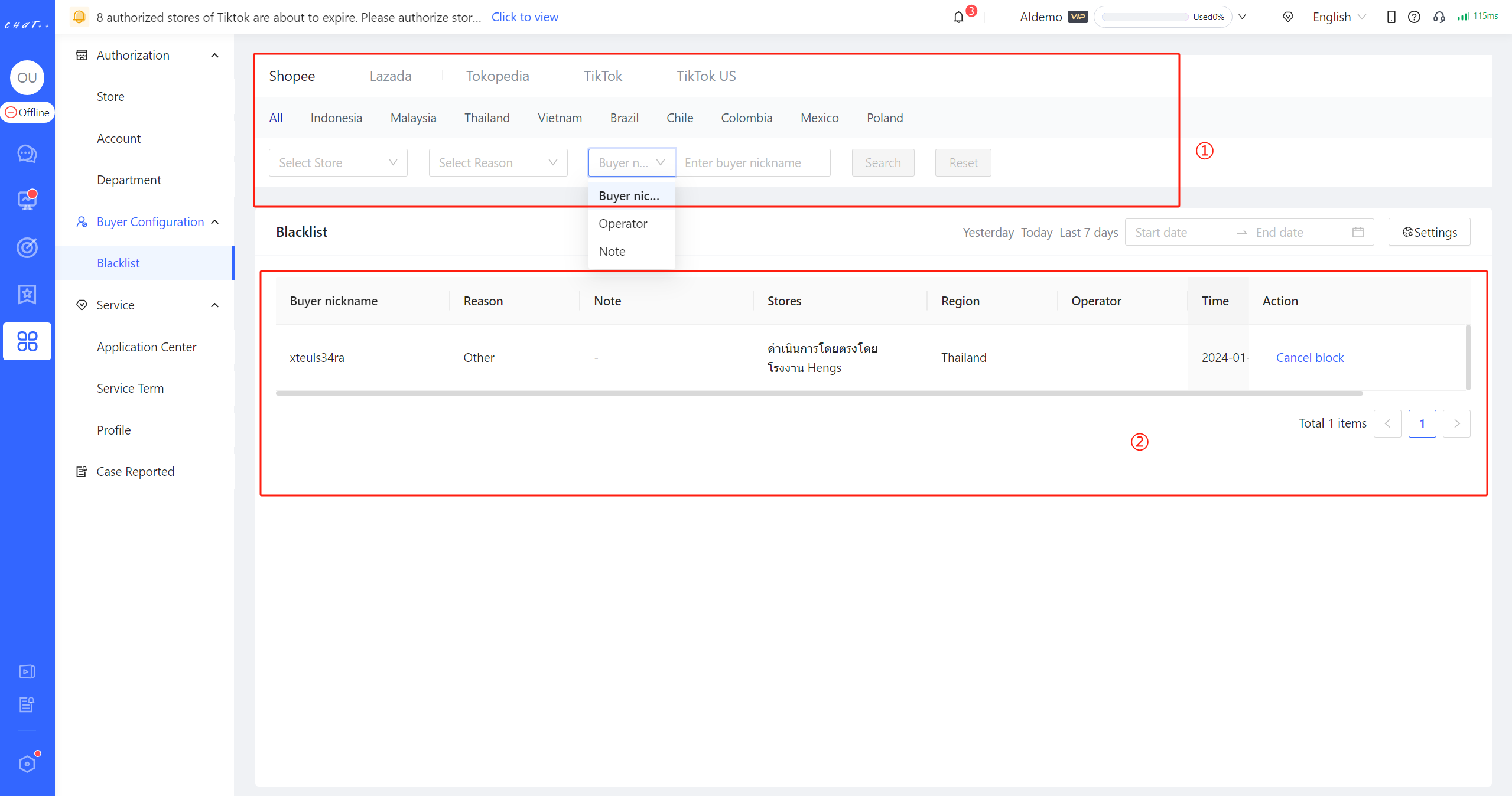Toggle the Buyer nickname search-type dropdown
Viewport: 1512px width, 796px height.
click(632, 162)
